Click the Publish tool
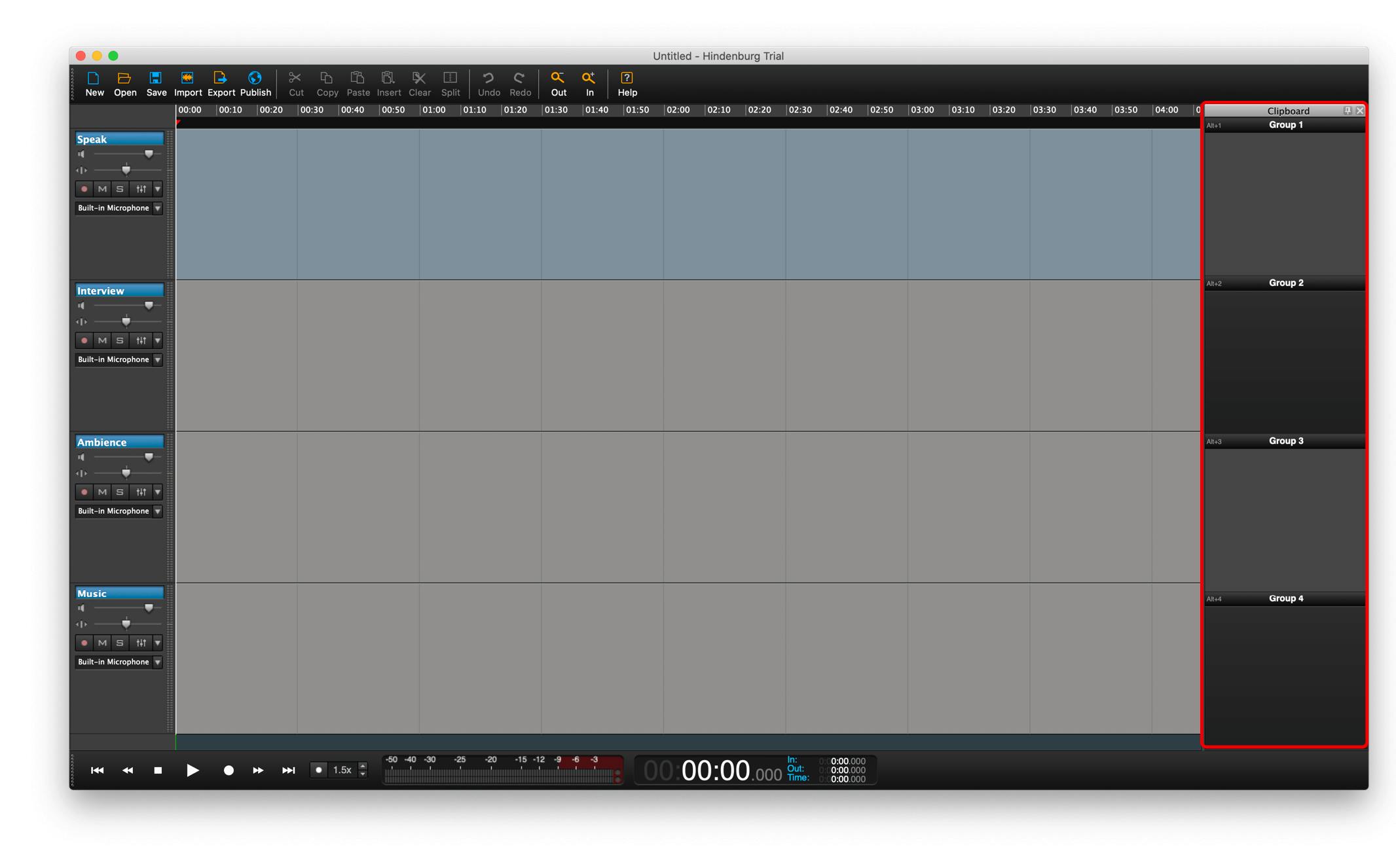Image resolution: width=1396 pixels, height=868 pixels. (x=255, y=82)
